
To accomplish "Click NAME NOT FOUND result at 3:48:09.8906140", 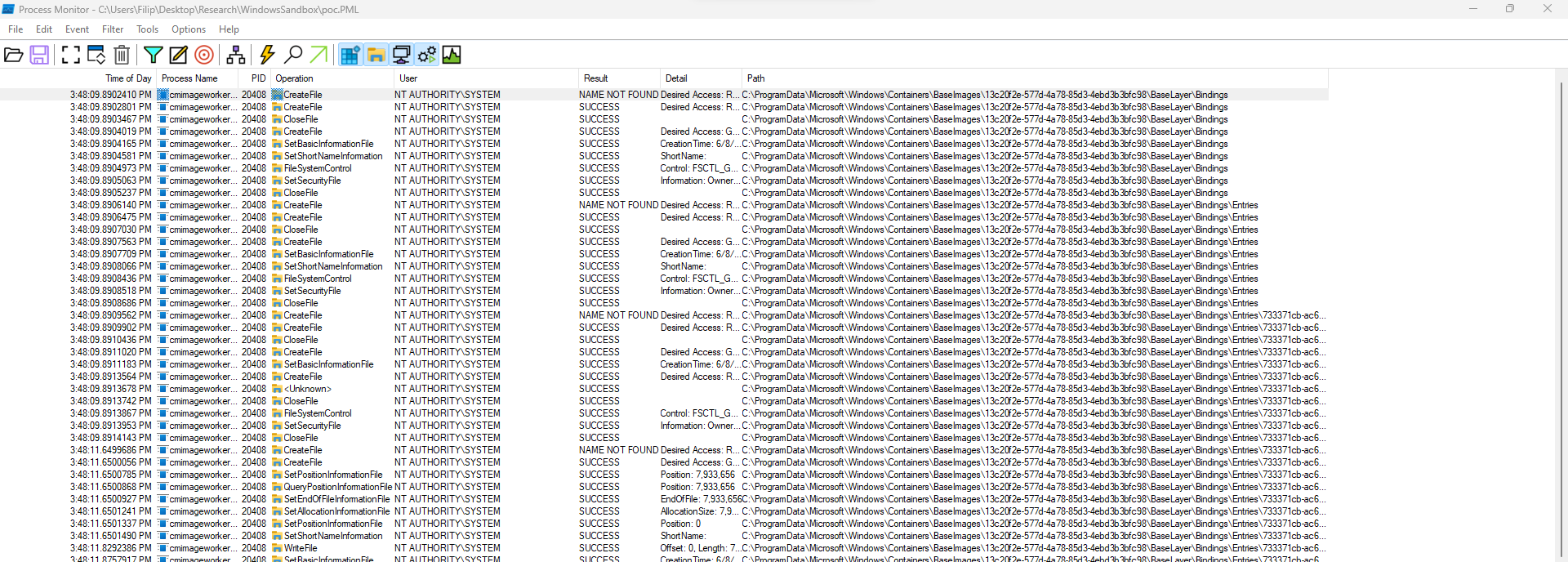I will point(618,205).
